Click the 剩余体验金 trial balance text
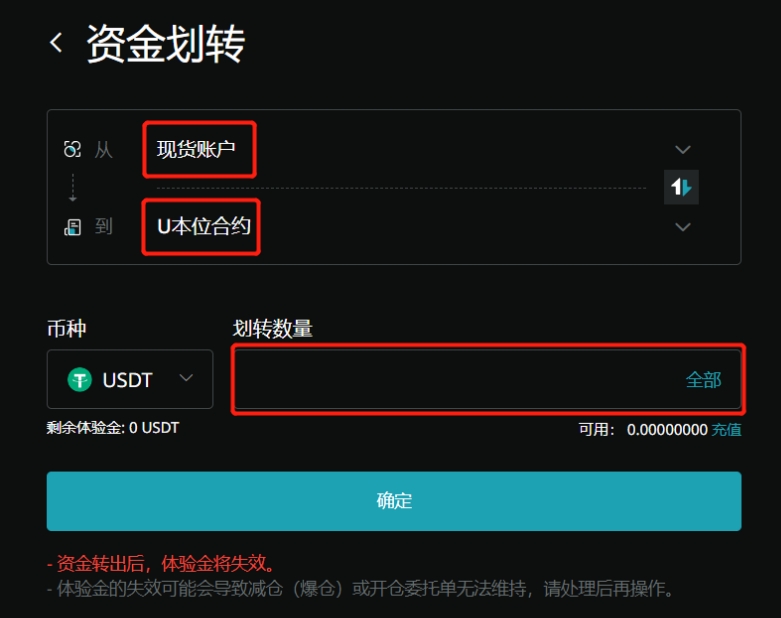The width and height of the screenshot is (781, 618). tap(113, 428)
